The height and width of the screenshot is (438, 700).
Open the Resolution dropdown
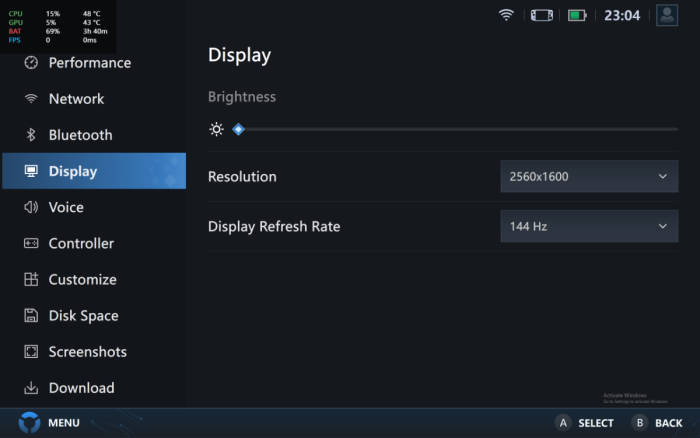[588, 177]
